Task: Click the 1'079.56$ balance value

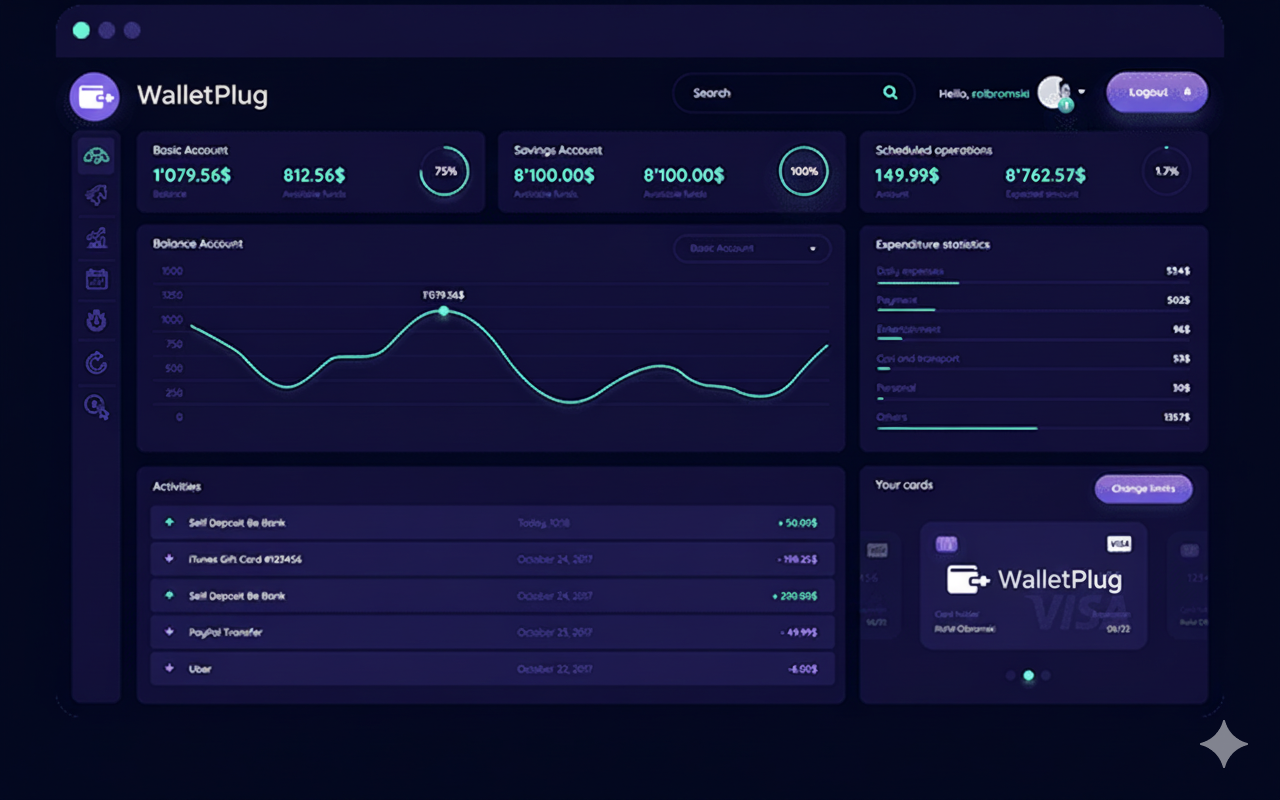Action: 192,175
